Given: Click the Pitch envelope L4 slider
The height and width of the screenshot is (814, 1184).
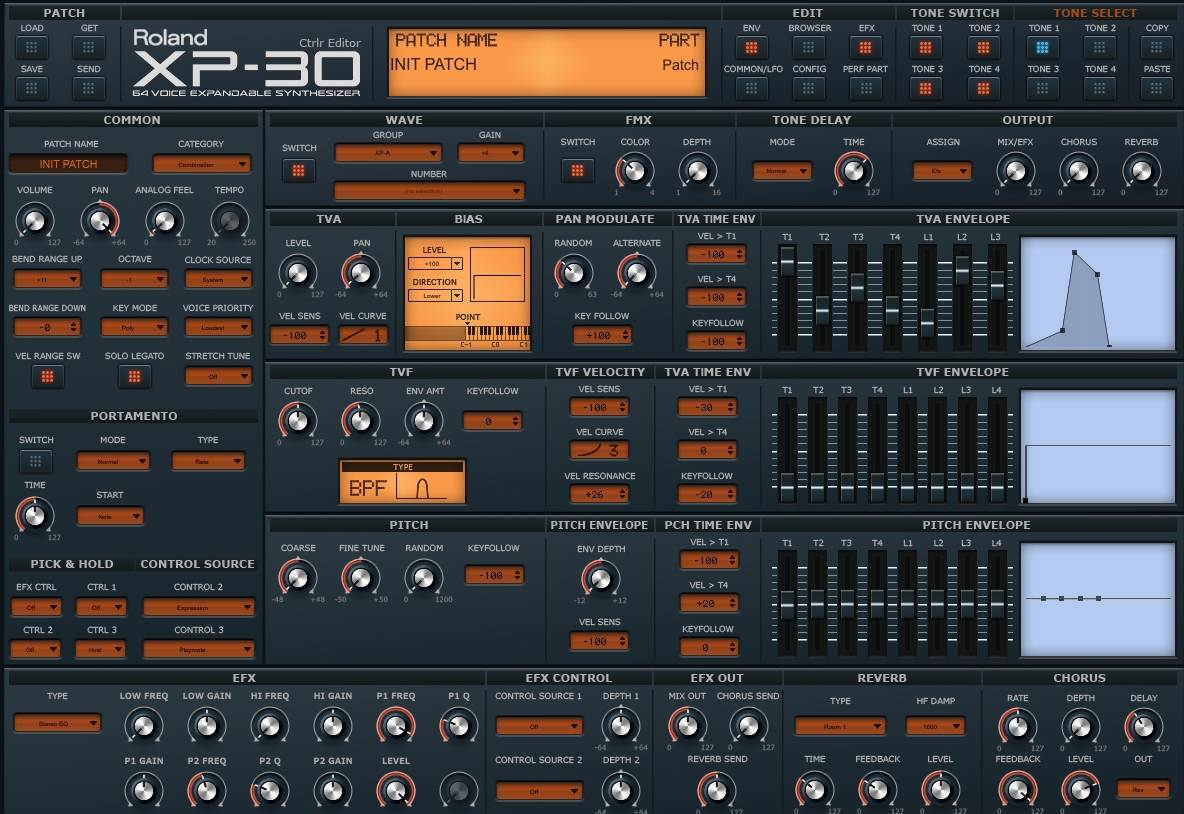Looking at the screenshot, I should 997,604.
